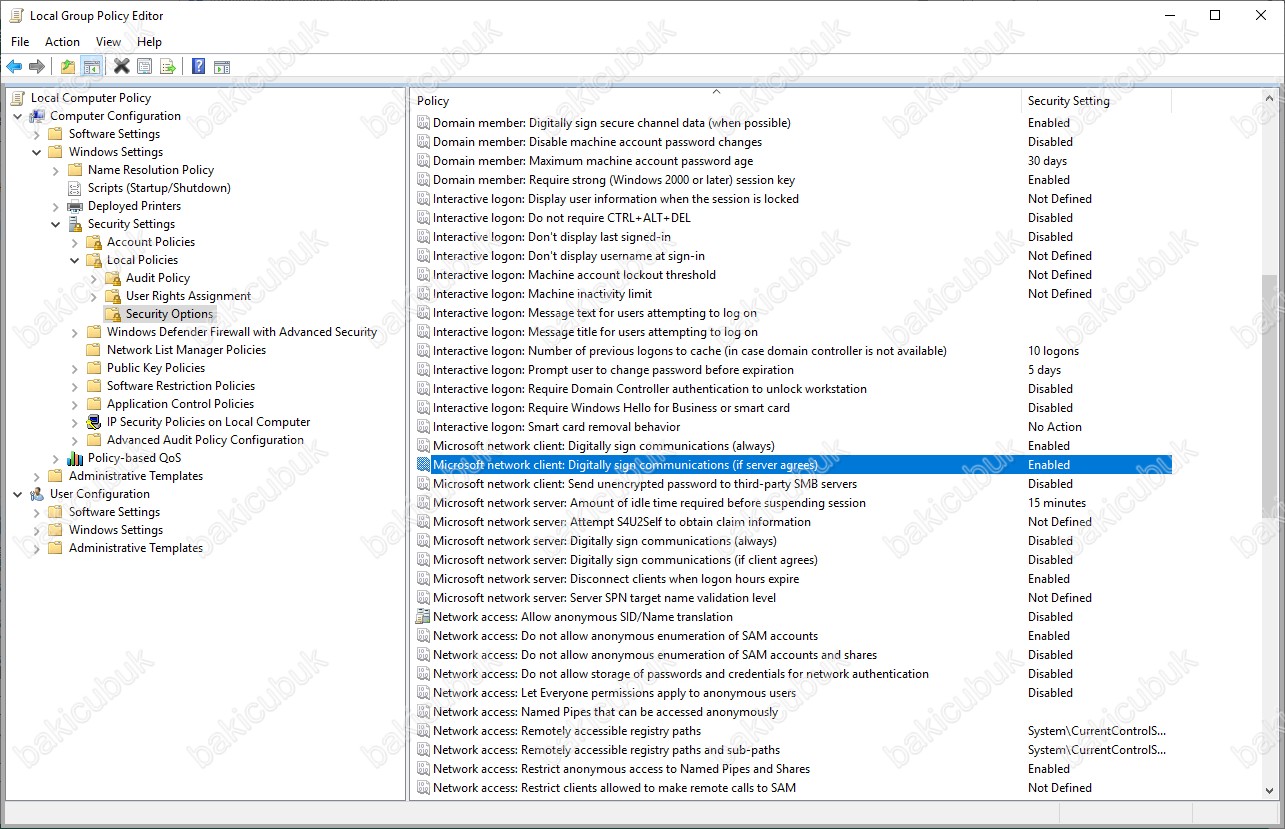This screenshot has width=1285, height=829.
Task: Open the File menu
Action: click(x=20, y=42)
